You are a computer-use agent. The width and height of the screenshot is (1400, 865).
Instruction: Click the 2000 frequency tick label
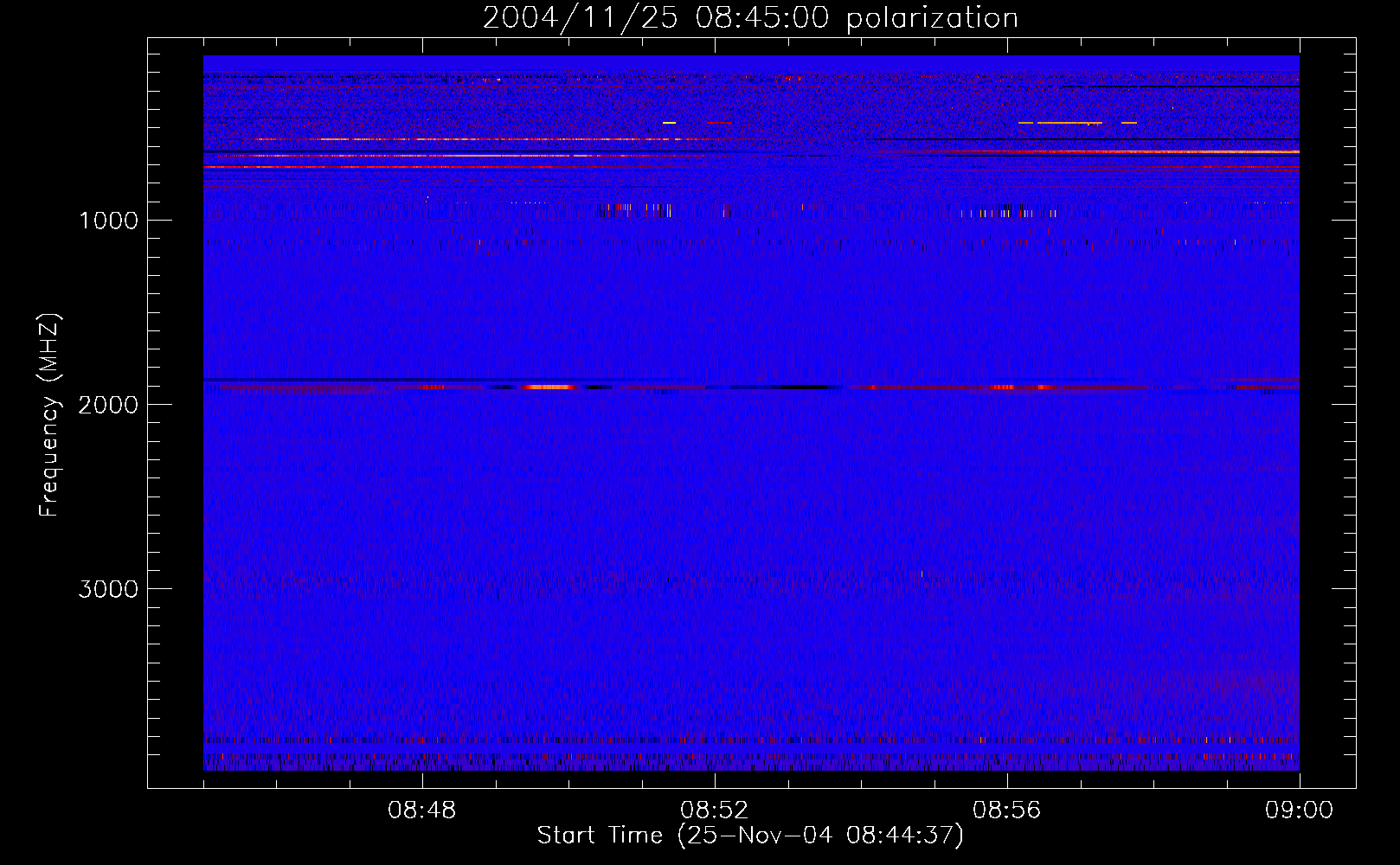[x=108, y=405]
